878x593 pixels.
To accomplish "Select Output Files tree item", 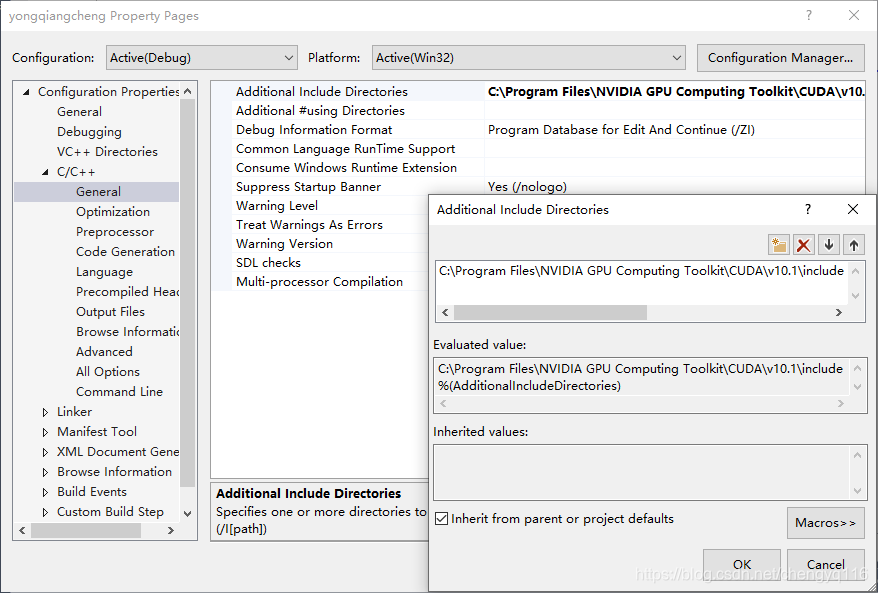I will 110,311.
